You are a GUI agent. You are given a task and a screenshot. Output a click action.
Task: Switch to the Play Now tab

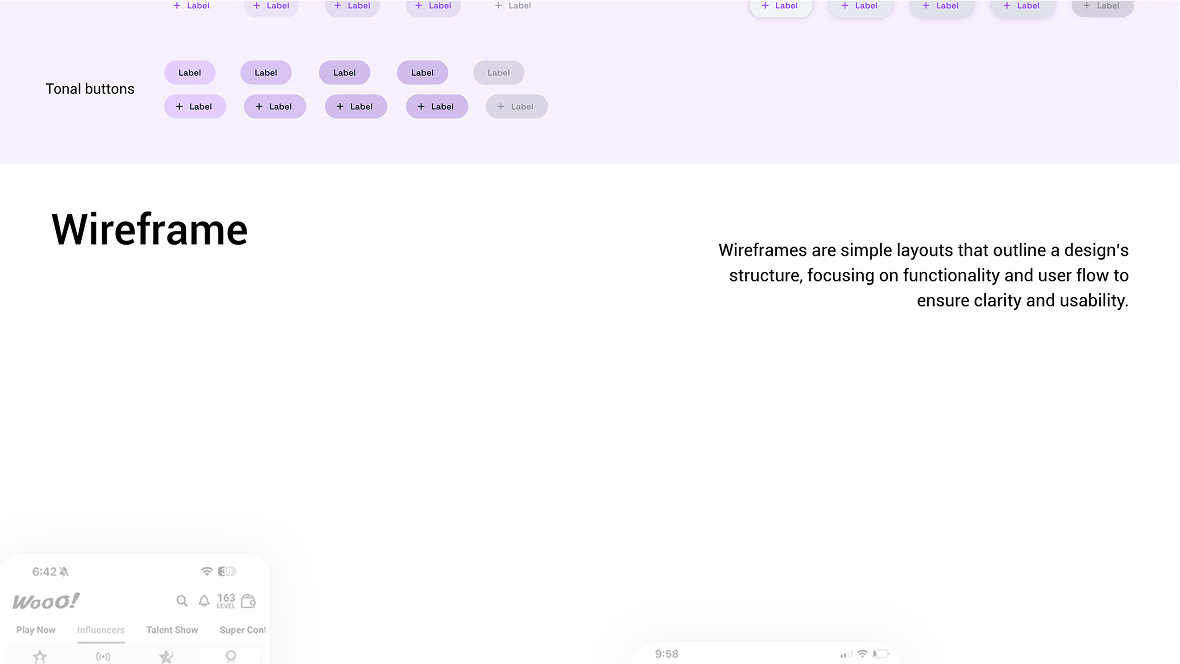coord(36,630)
